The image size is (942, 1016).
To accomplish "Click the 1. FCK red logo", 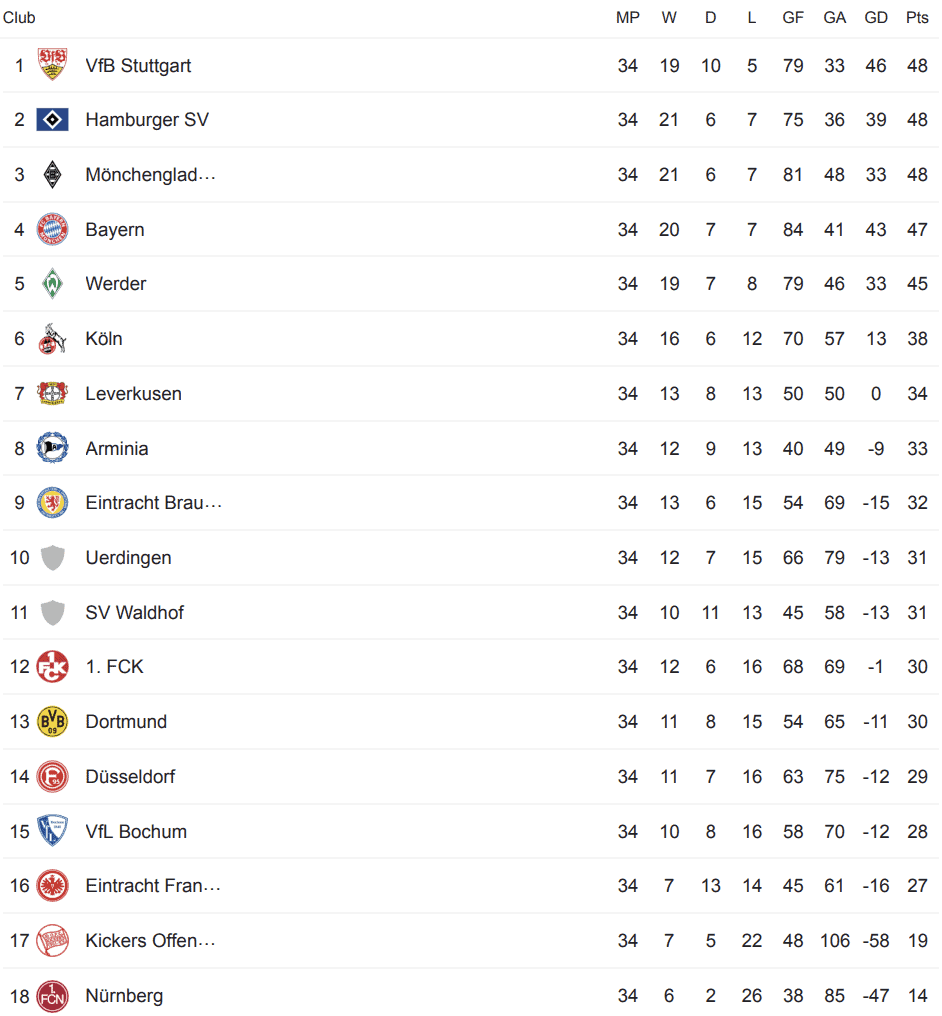I will tap(52, 667).
